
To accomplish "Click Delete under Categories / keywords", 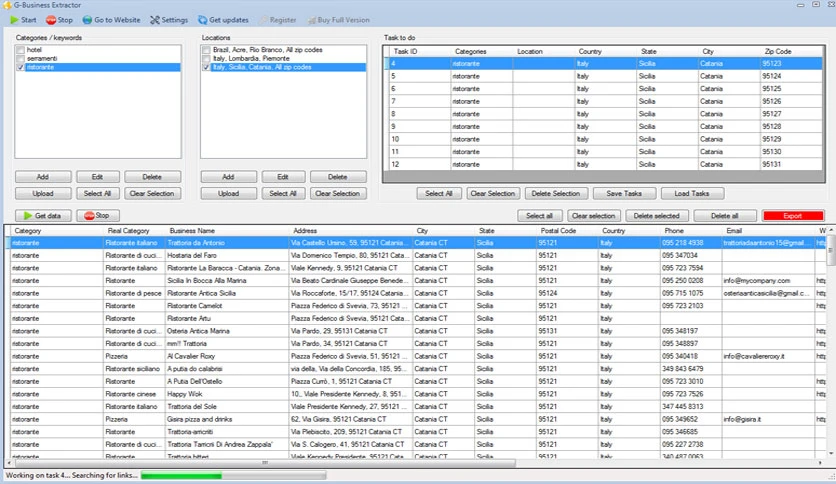I will [152, 176].
